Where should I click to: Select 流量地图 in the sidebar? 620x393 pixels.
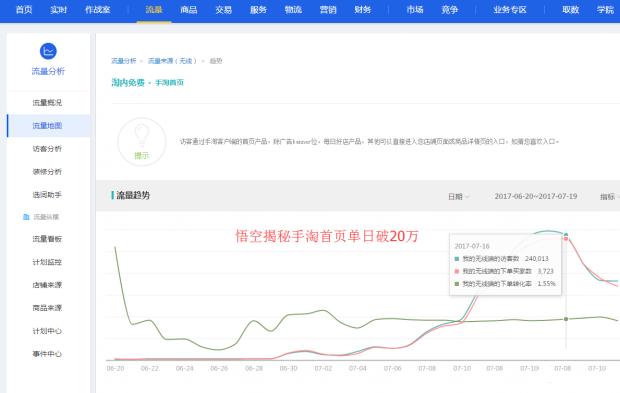point(47,126)
